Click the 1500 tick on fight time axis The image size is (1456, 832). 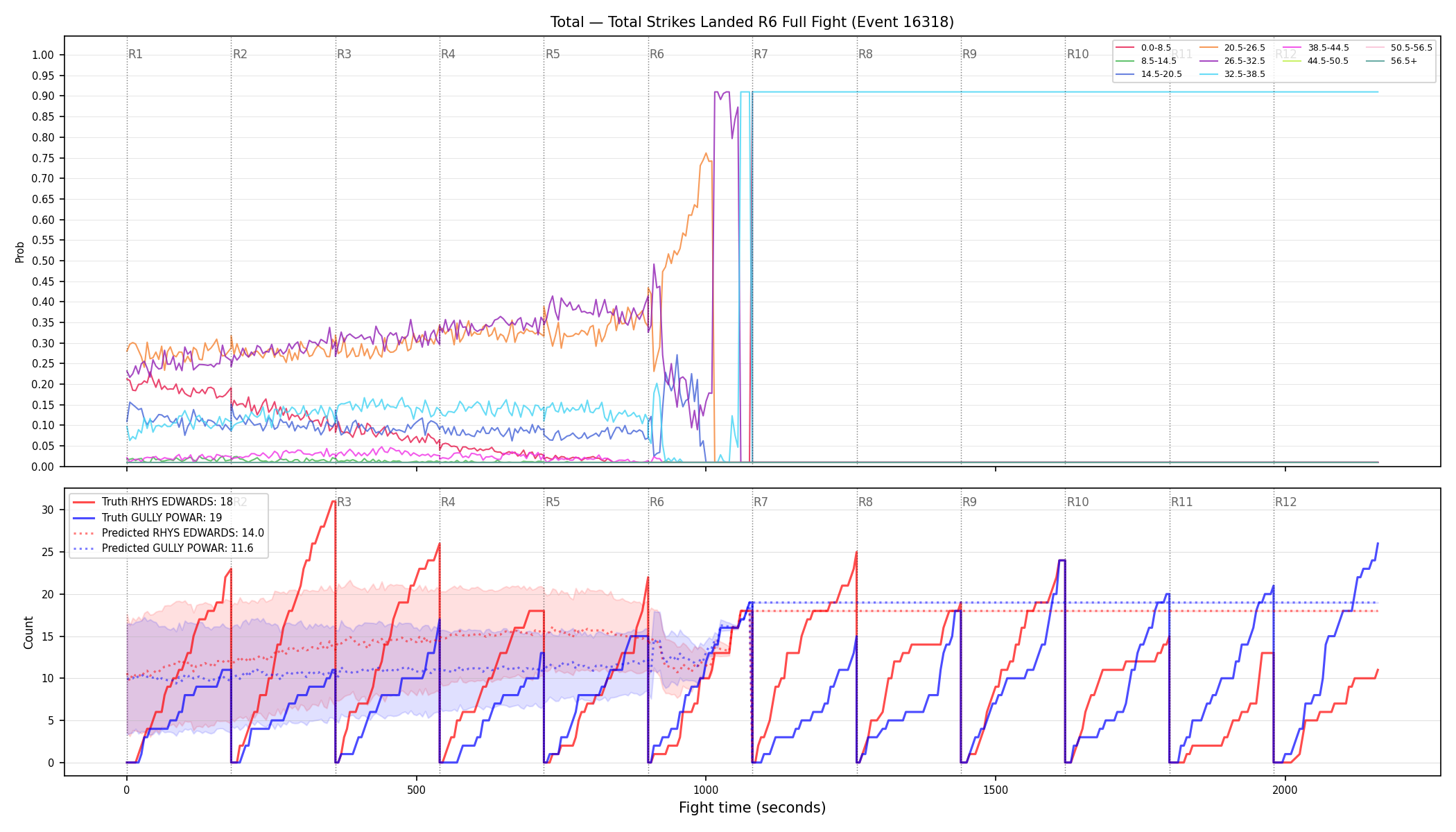coord(996,790)
